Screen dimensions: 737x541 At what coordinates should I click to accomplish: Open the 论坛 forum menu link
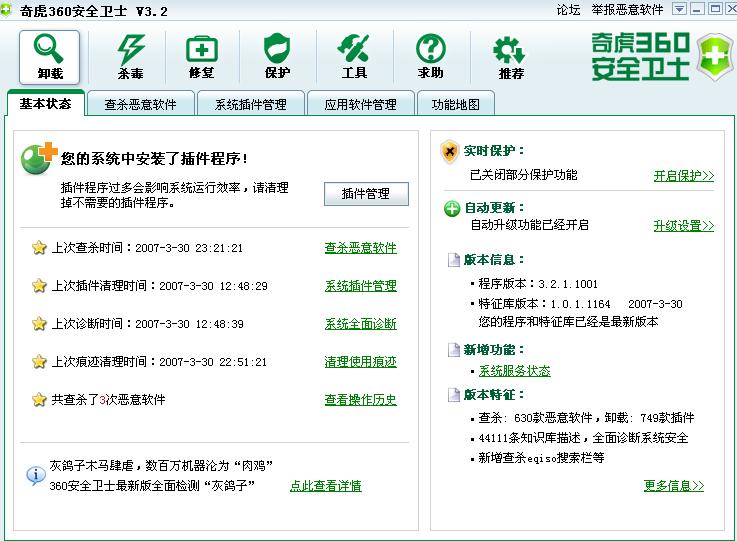pyautogui.click(x=568, y=10)
